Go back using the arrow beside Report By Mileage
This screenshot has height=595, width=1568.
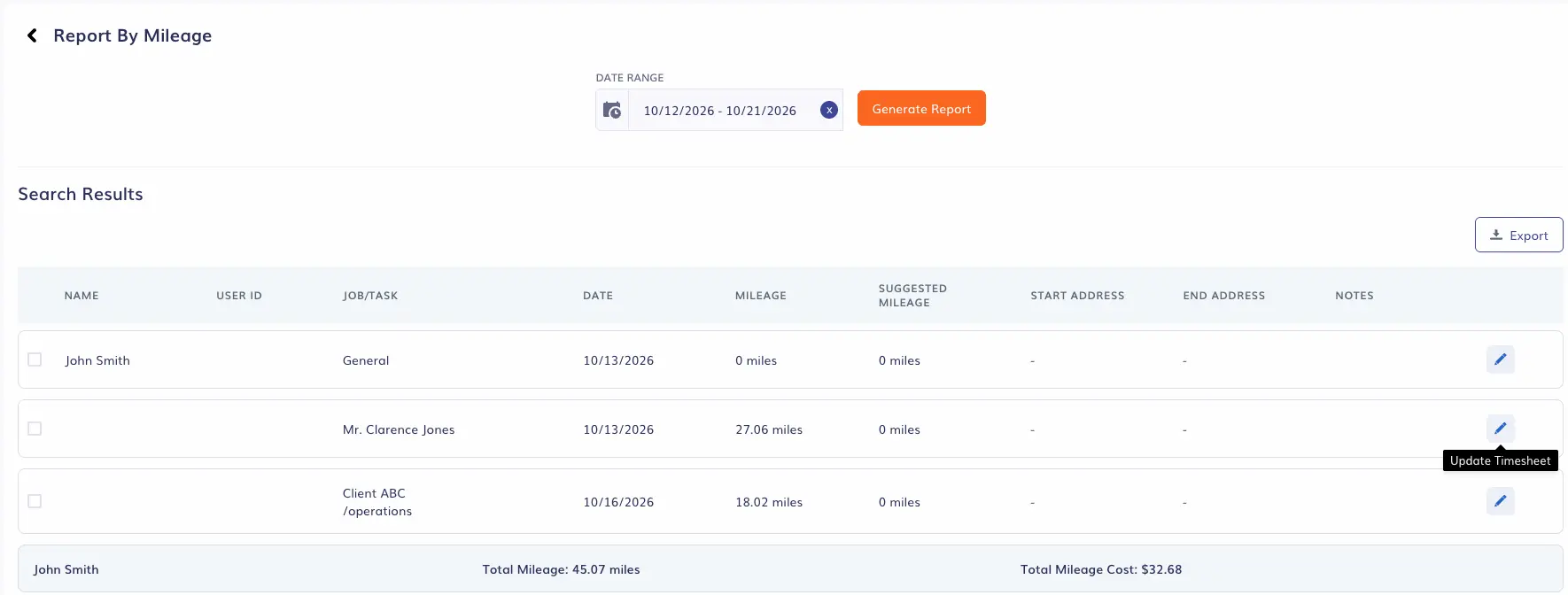pos(32,35)
